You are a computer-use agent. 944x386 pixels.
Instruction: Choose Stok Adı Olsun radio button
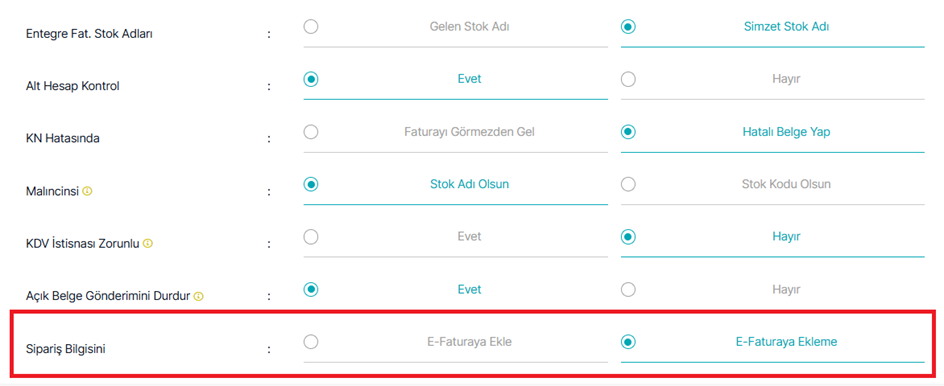tap(311, 184)
